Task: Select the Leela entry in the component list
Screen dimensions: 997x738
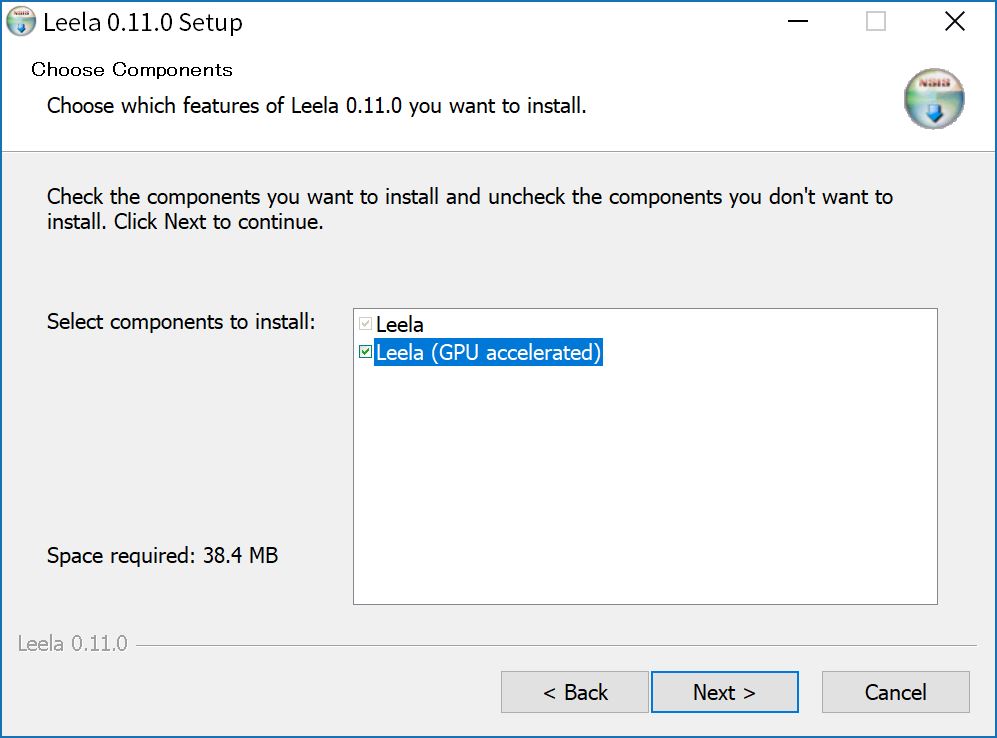Action: tap(399, 324)
